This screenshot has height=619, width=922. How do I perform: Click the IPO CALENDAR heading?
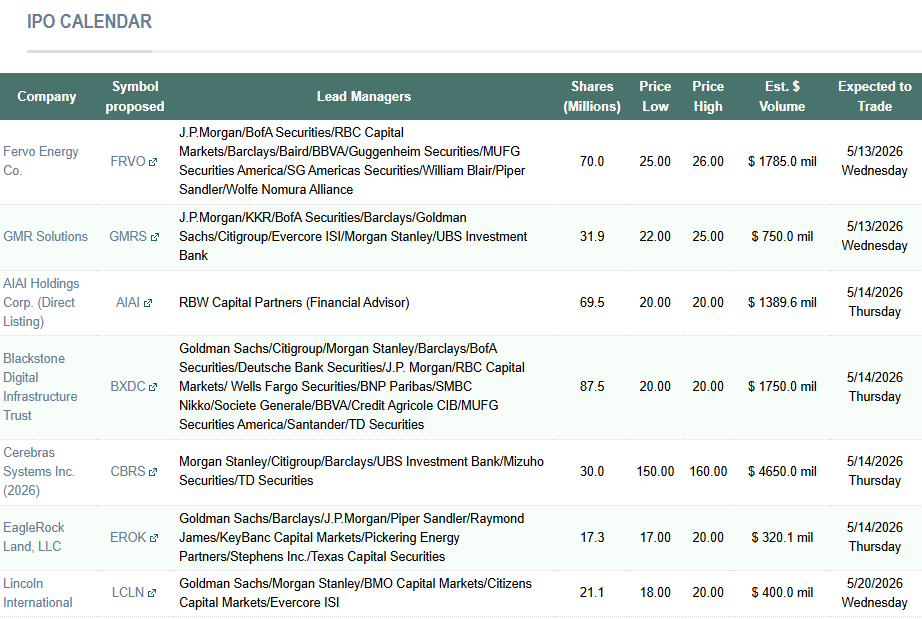click(89, 22)
